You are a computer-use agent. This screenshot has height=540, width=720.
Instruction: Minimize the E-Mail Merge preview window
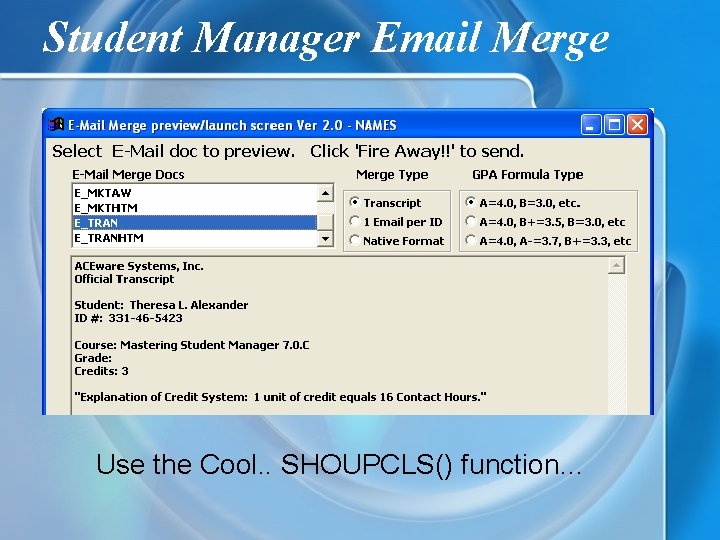click(x=591, y=125)
